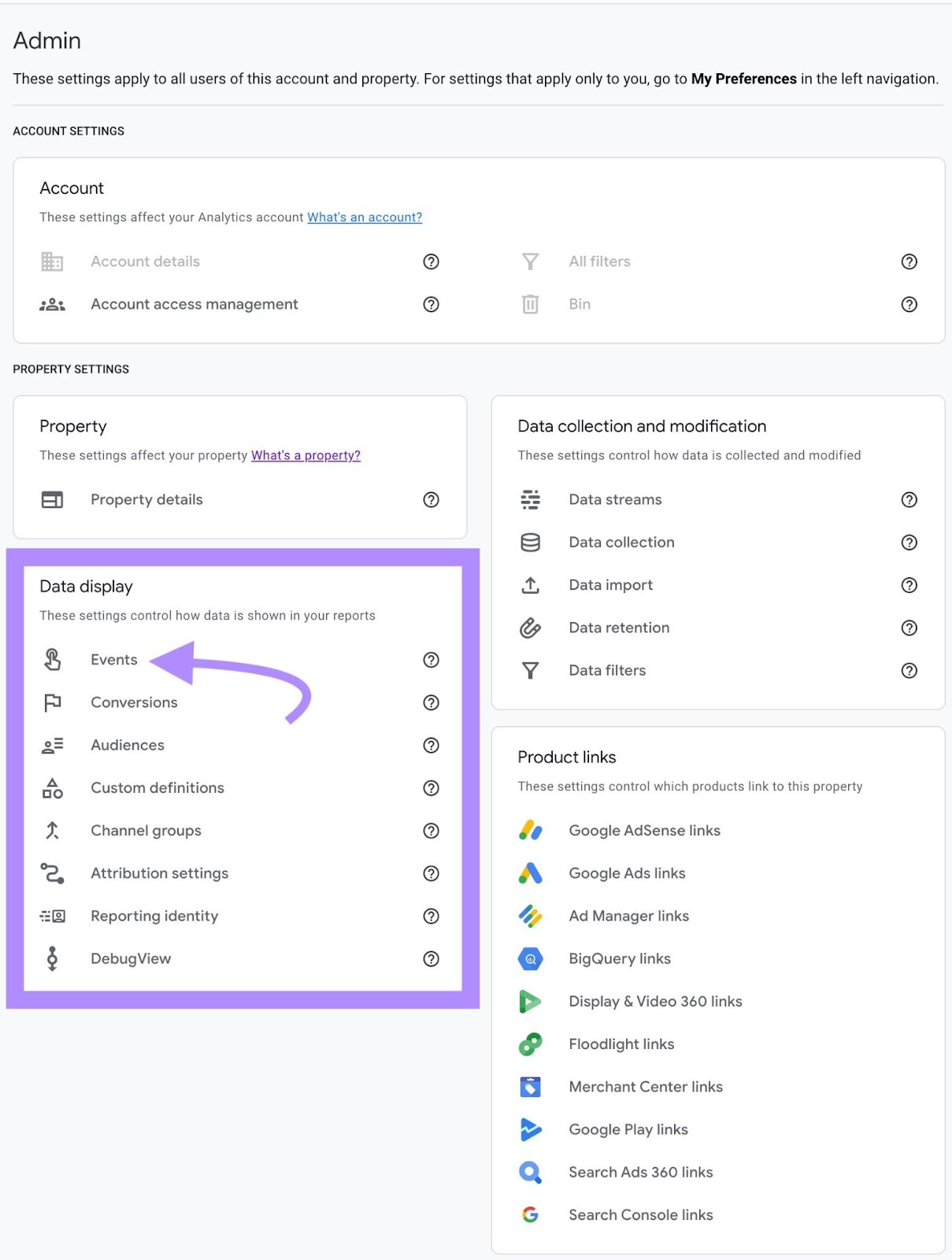
Task: Click the Floodlight logo icon
Action: 531,1044
